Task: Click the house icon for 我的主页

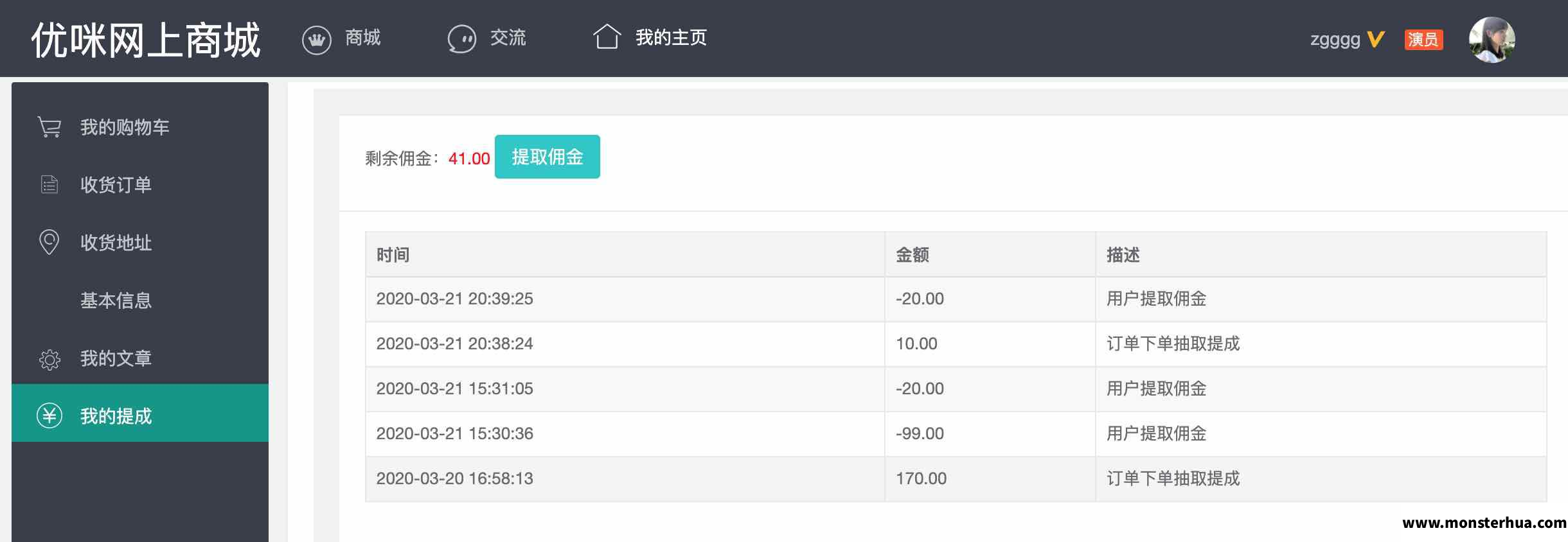Action: point(607,37)
